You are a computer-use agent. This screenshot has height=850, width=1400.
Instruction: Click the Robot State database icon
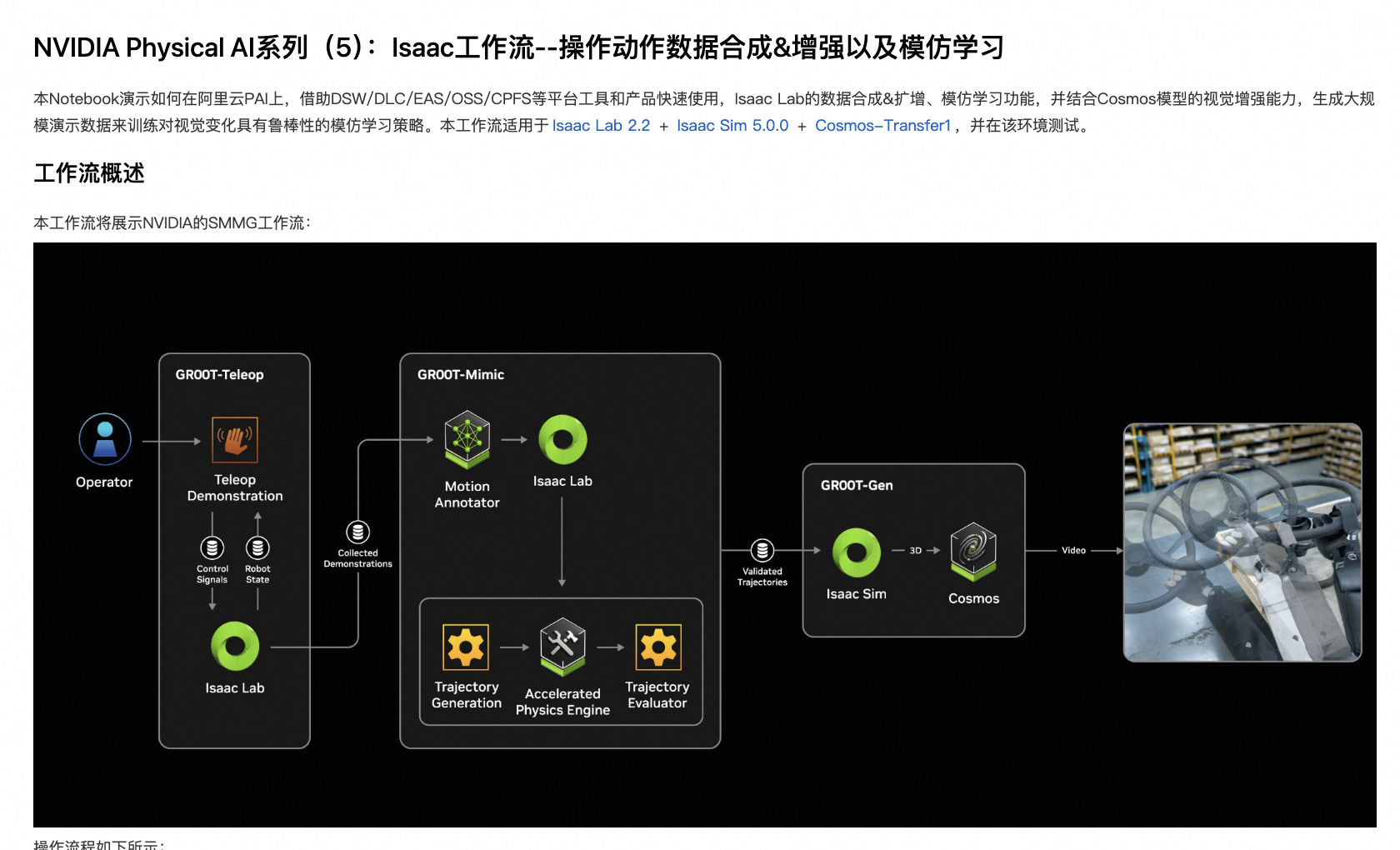[x=257, y=547]
